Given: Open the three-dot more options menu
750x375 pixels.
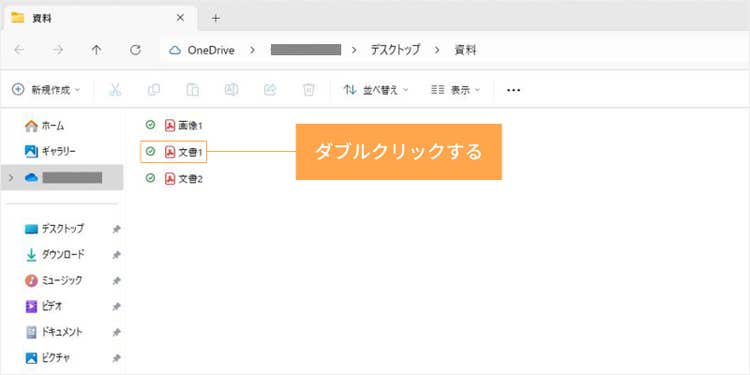Looking at the screenshot, I should 513,90.
